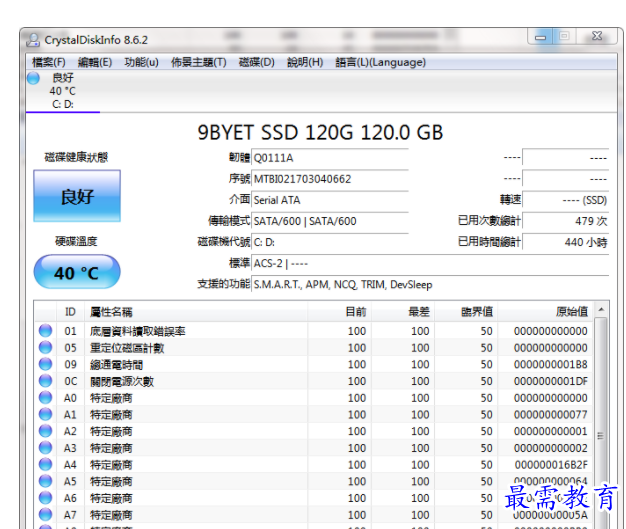Open the 檔案(F) menu
This screenshot has width=626, height=529.
(x=48, y=62)
